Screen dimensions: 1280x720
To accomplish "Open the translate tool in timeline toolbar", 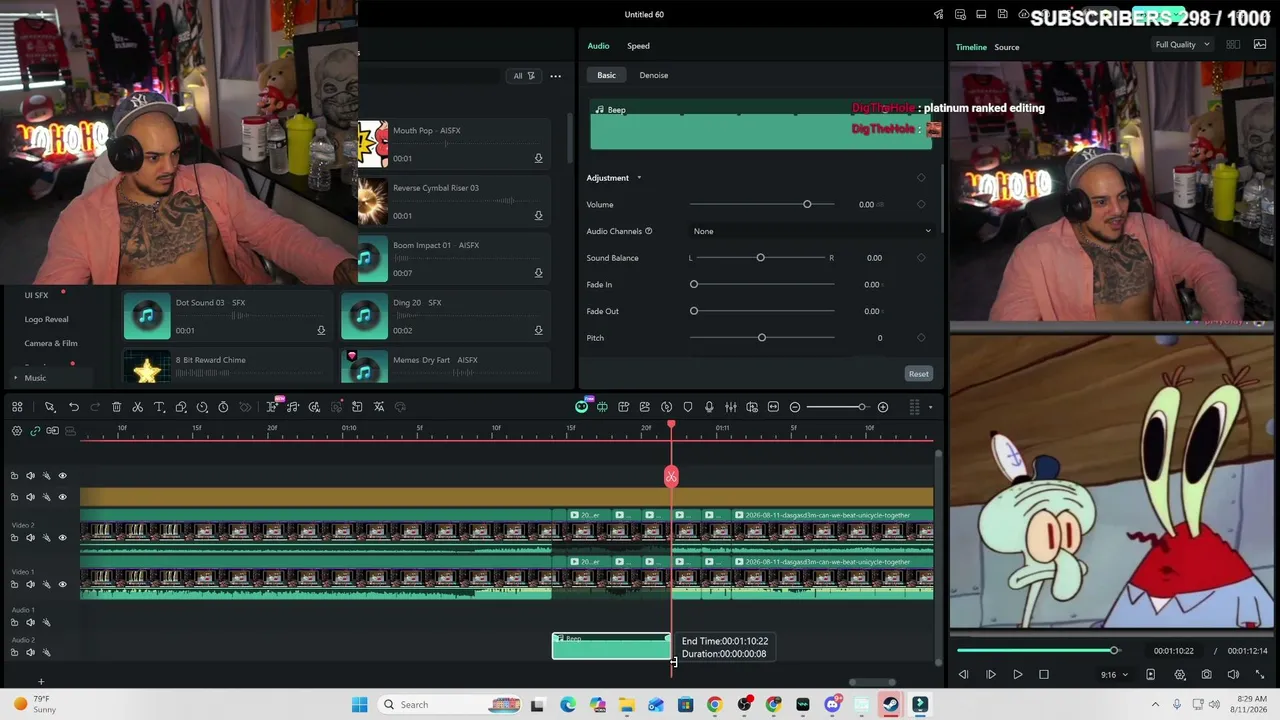I will point(379,407).
